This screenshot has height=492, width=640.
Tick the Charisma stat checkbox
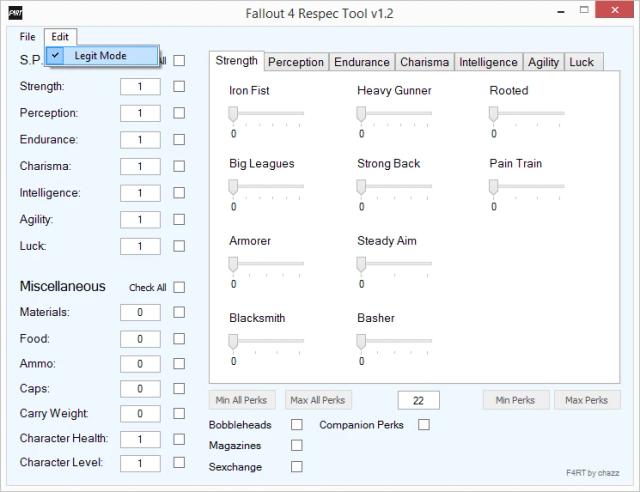point(179,166)
